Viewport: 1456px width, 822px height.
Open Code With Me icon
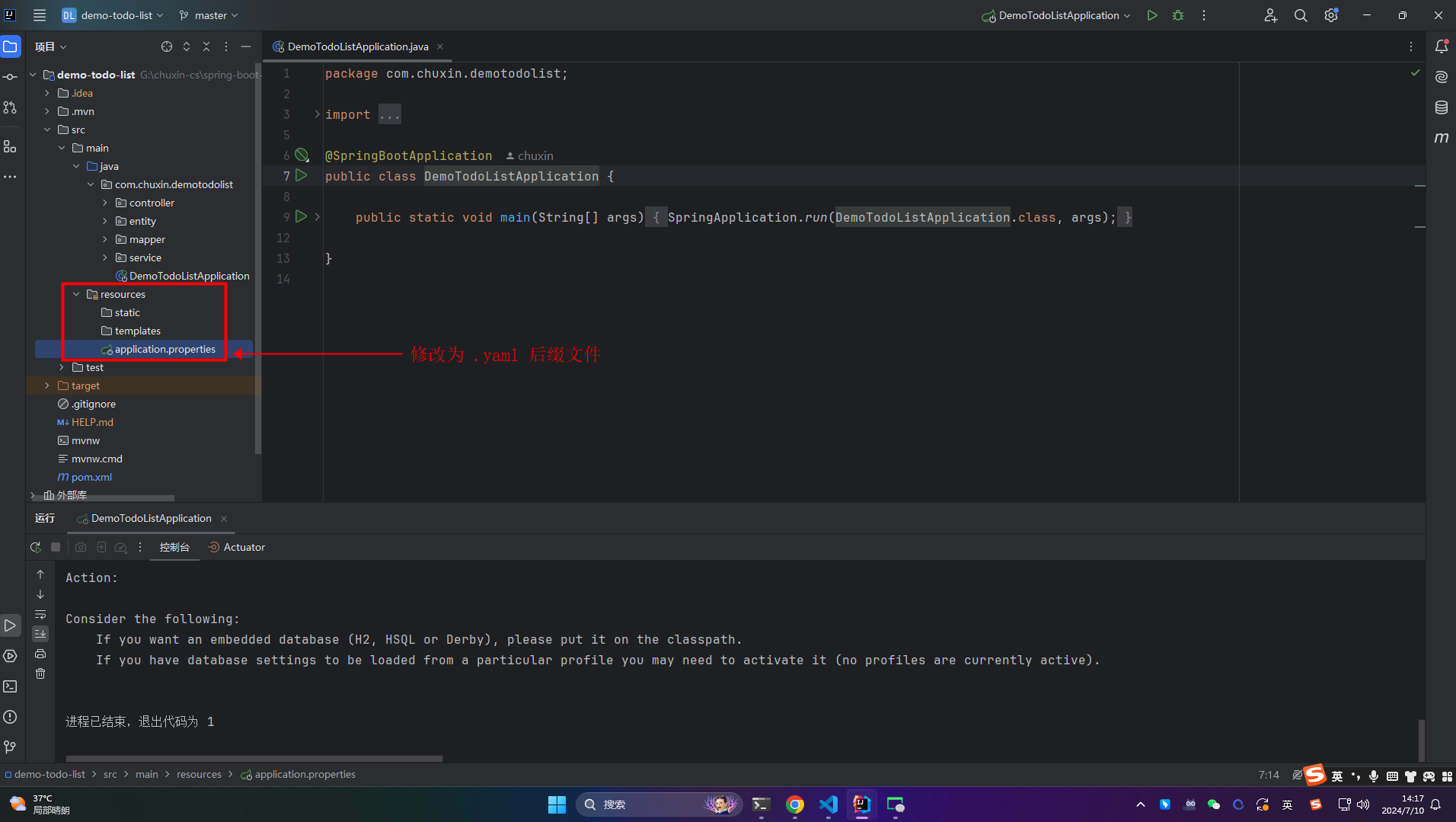click(x=1270, y=15)
